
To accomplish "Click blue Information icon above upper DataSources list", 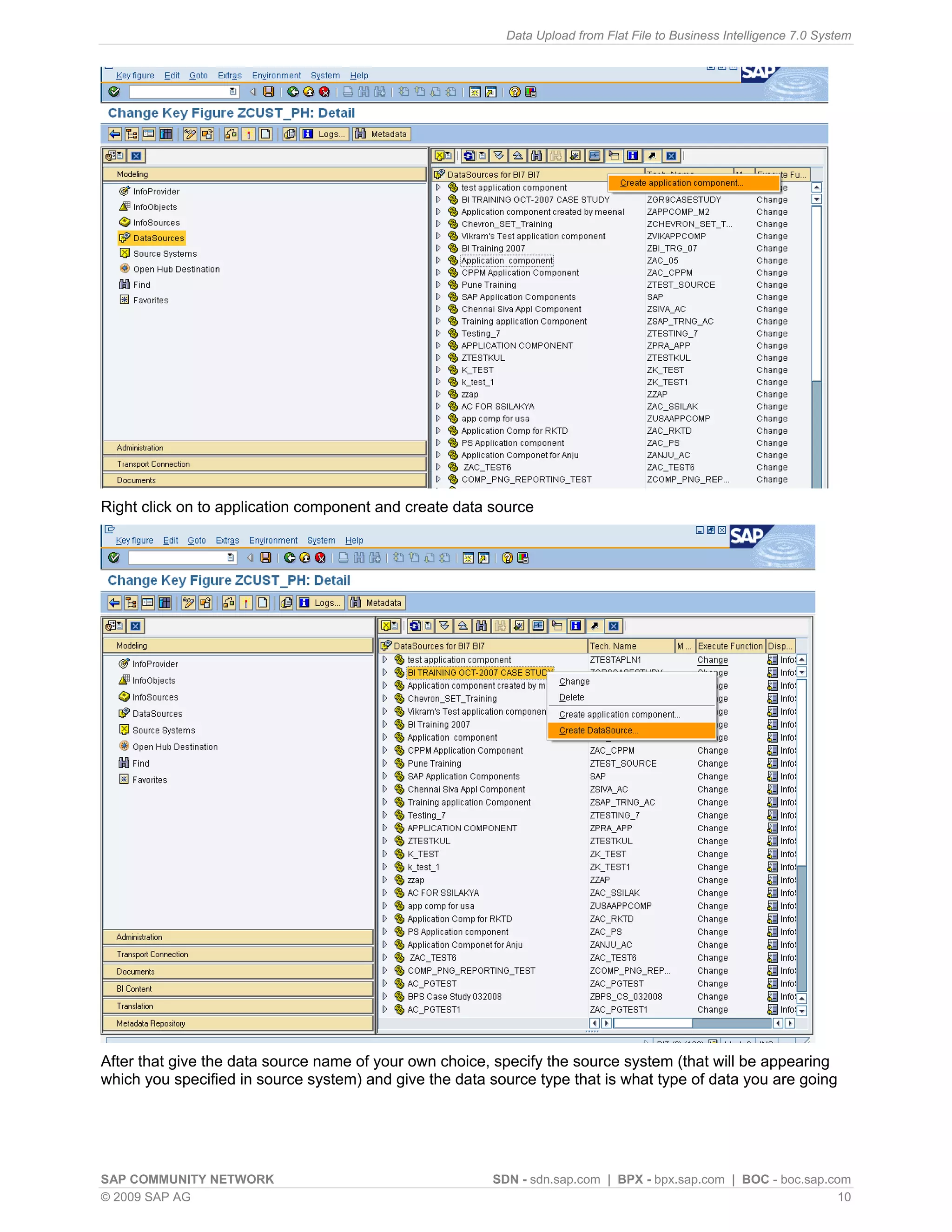I will coord(633,156).
